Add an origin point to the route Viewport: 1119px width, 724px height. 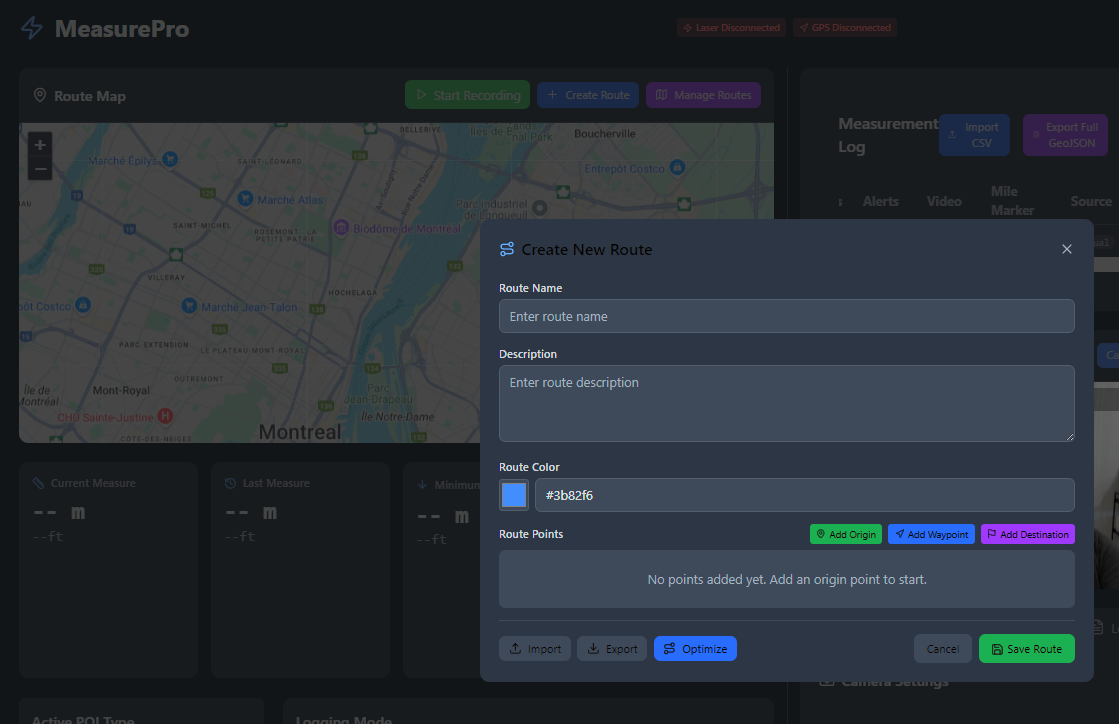click(845, 533)
